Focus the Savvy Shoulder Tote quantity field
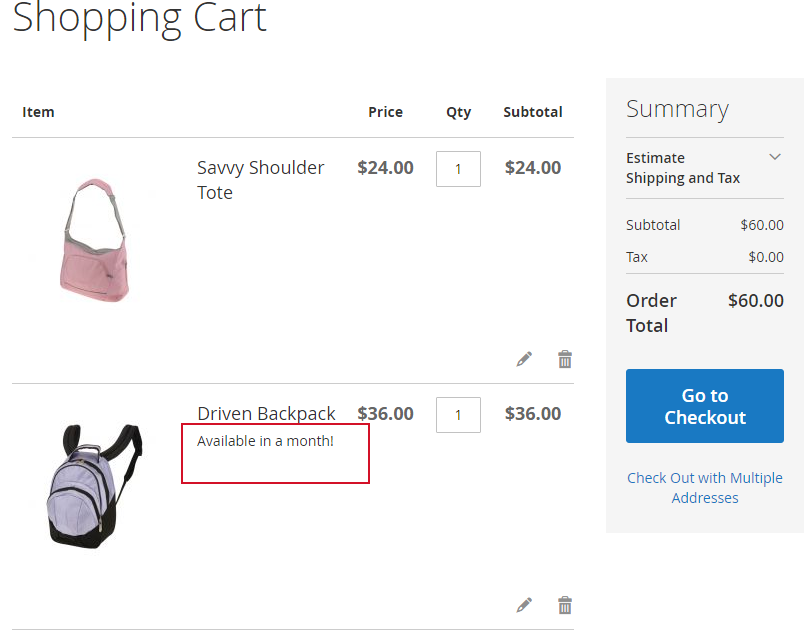 pos(458,169)
